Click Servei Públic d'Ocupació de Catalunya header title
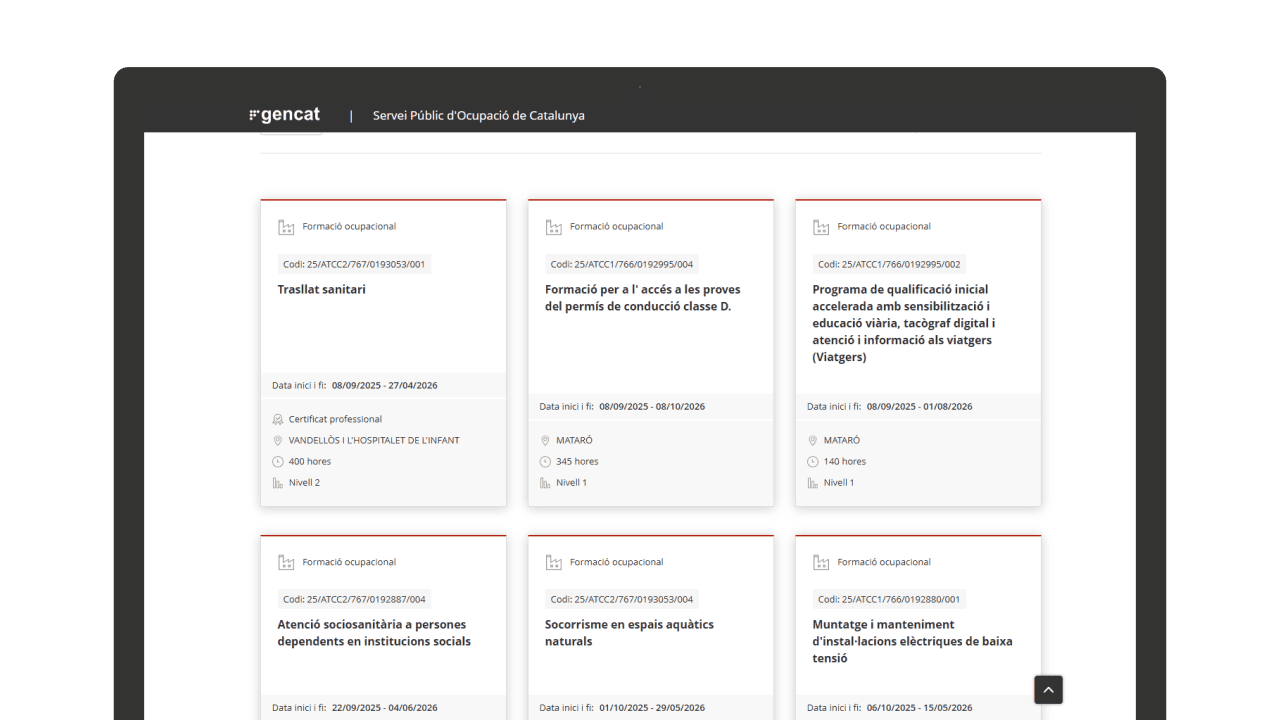Screen dimensions: 1280x720 pos(478,116)
